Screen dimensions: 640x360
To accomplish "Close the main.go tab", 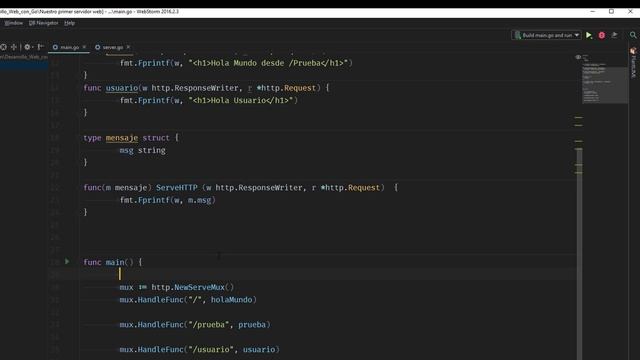I will click(x=84, y=47).
